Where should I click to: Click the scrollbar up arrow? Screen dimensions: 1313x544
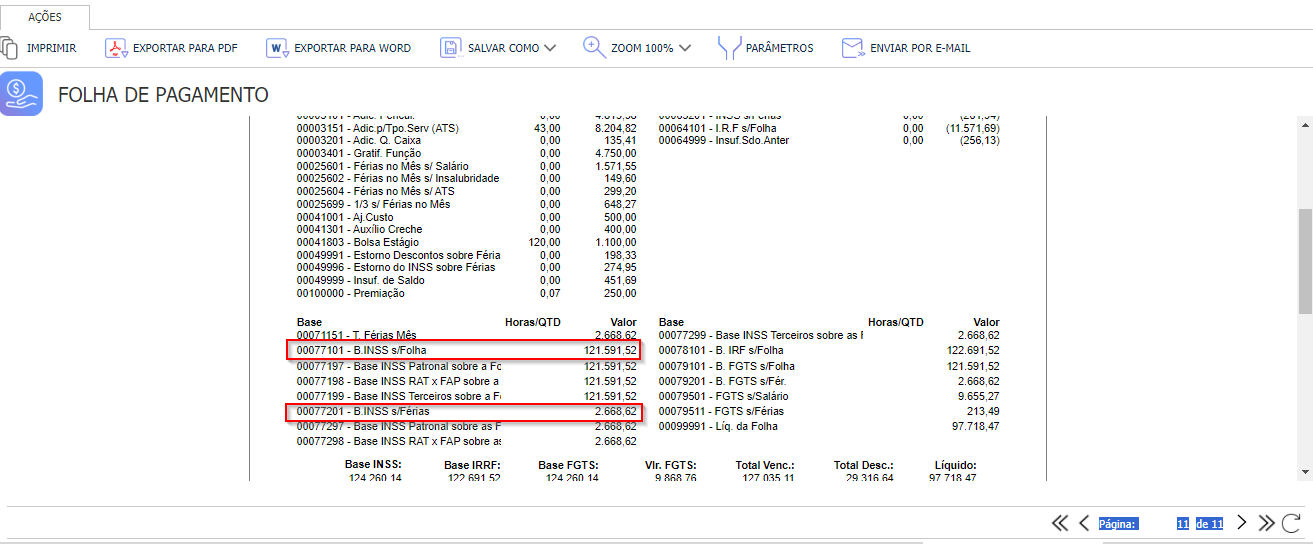(1304, 124)
